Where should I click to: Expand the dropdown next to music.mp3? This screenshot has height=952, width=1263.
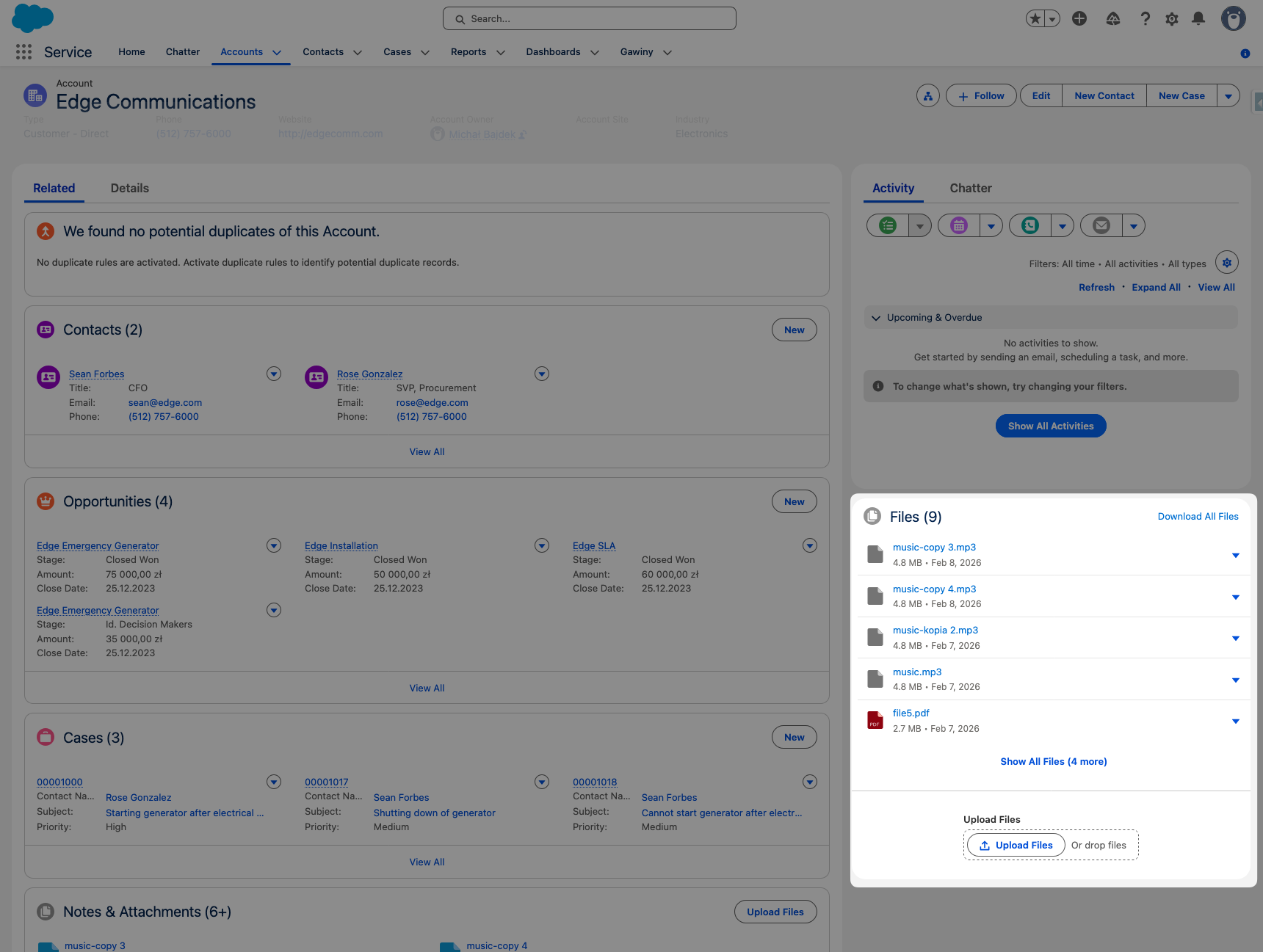click(x=1236, y=679)
